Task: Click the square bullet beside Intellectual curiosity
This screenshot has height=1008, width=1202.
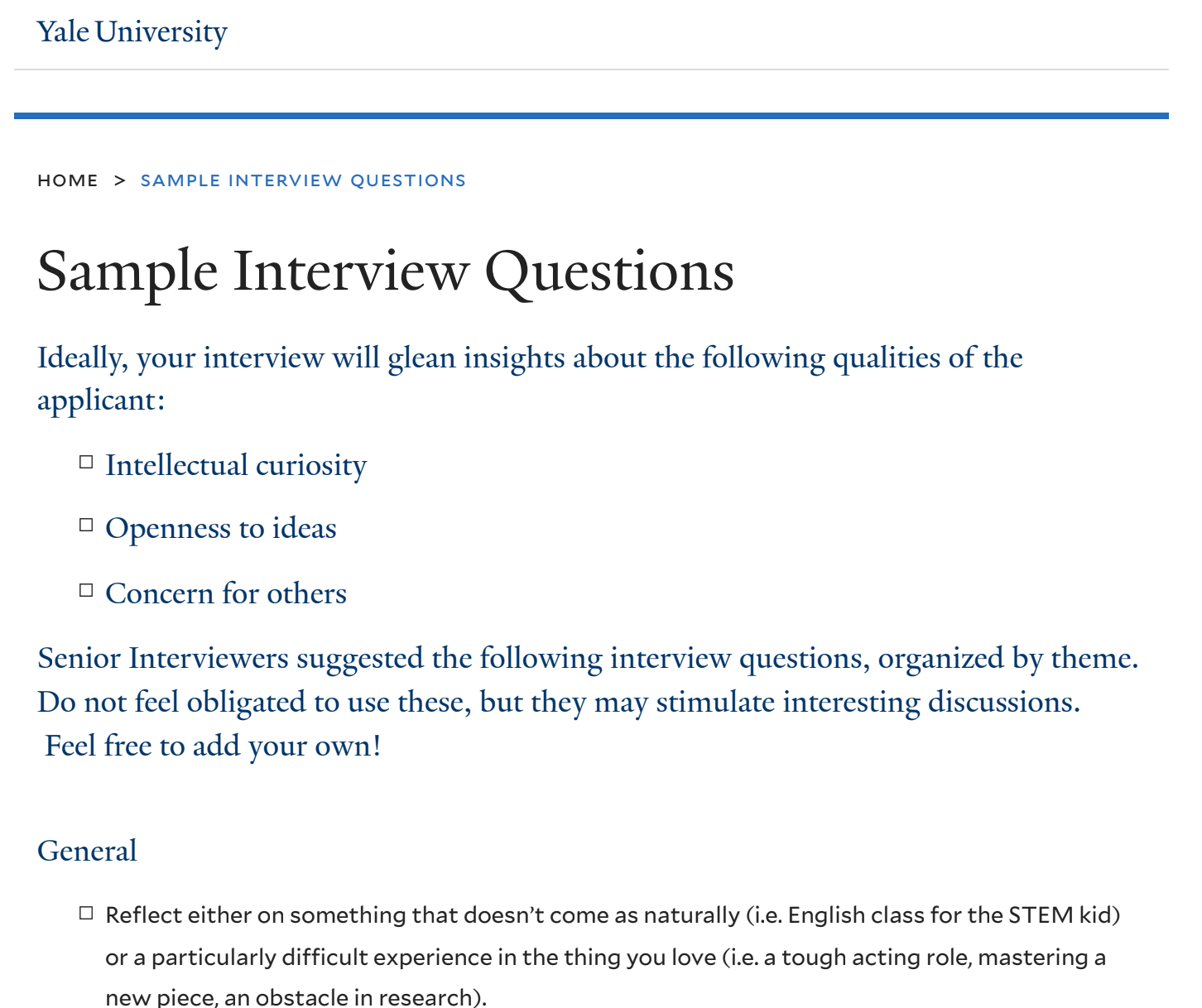Action: (86, 462)
